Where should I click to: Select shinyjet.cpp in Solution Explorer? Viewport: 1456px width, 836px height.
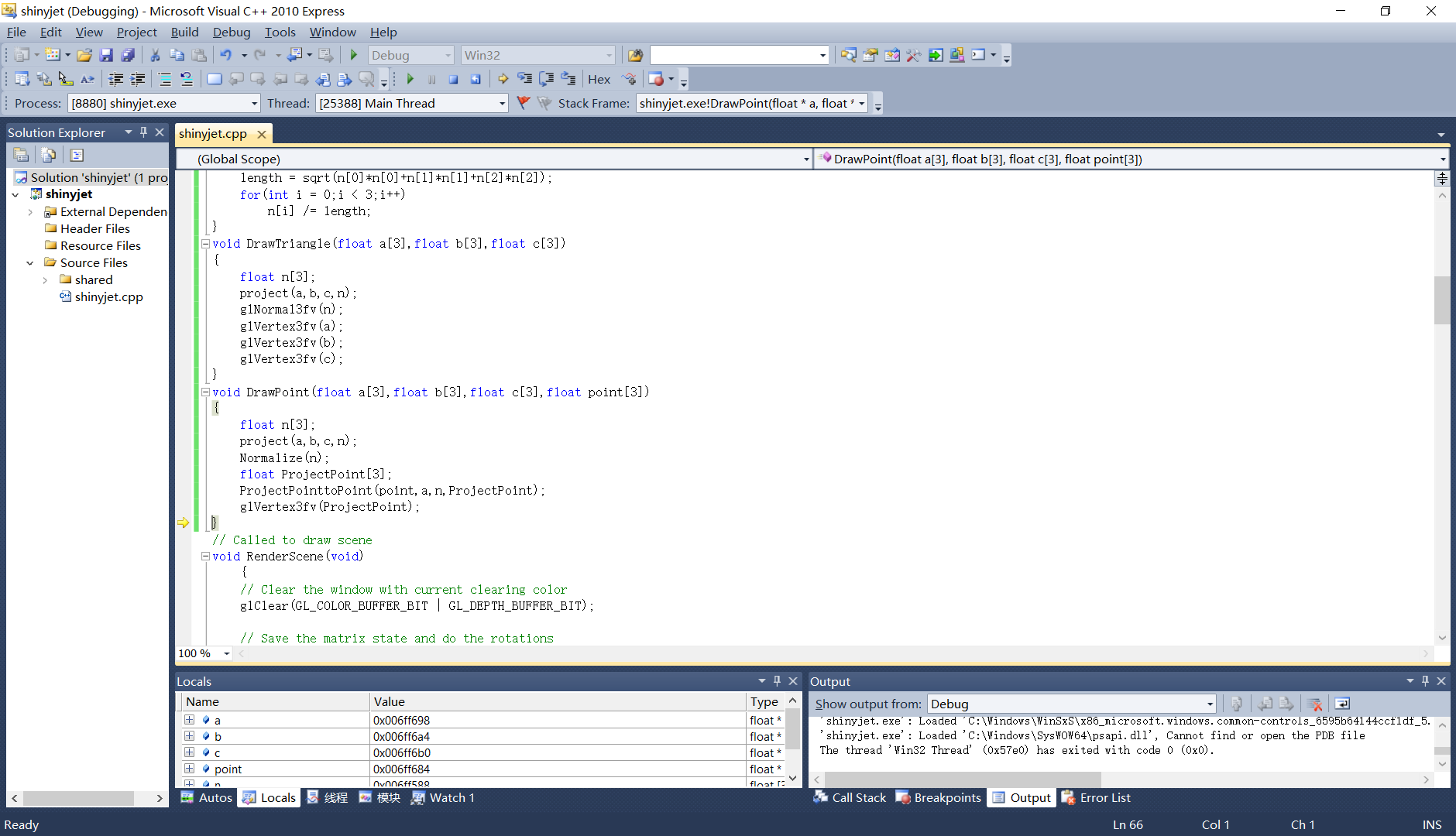pyautogui.click(x=108, y=296)
